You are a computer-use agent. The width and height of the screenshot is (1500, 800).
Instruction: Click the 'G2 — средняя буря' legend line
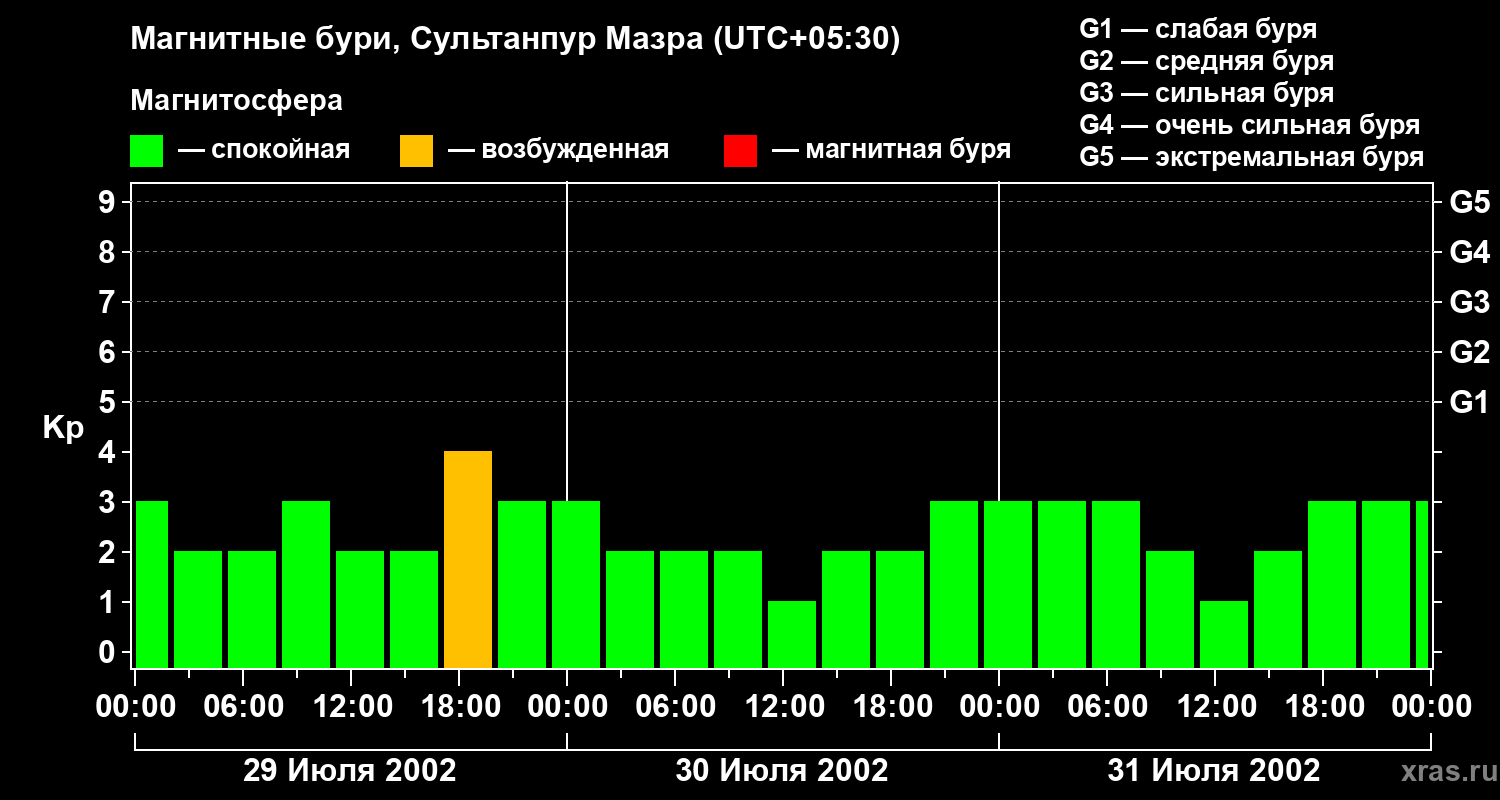[x=1207, y=61]
